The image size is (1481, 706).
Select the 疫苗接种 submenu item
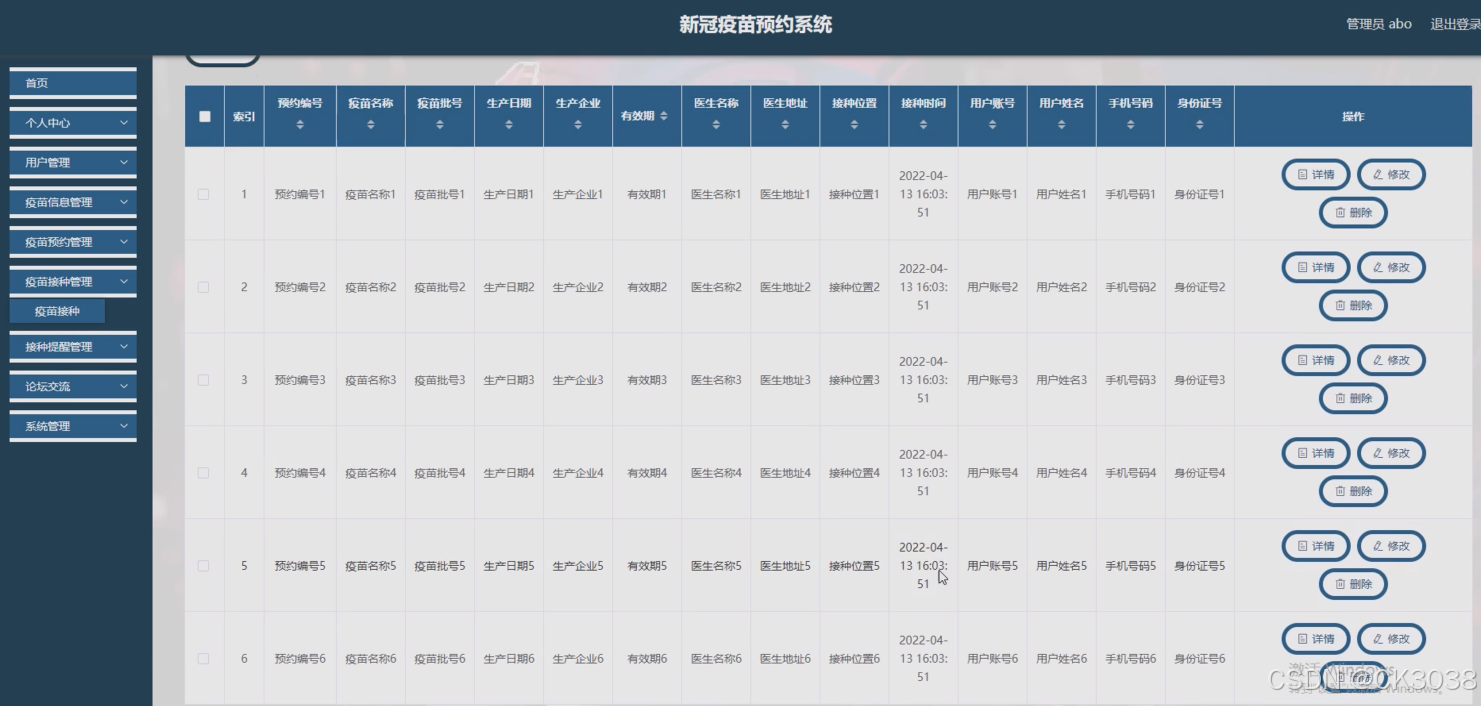pos(57,312)
